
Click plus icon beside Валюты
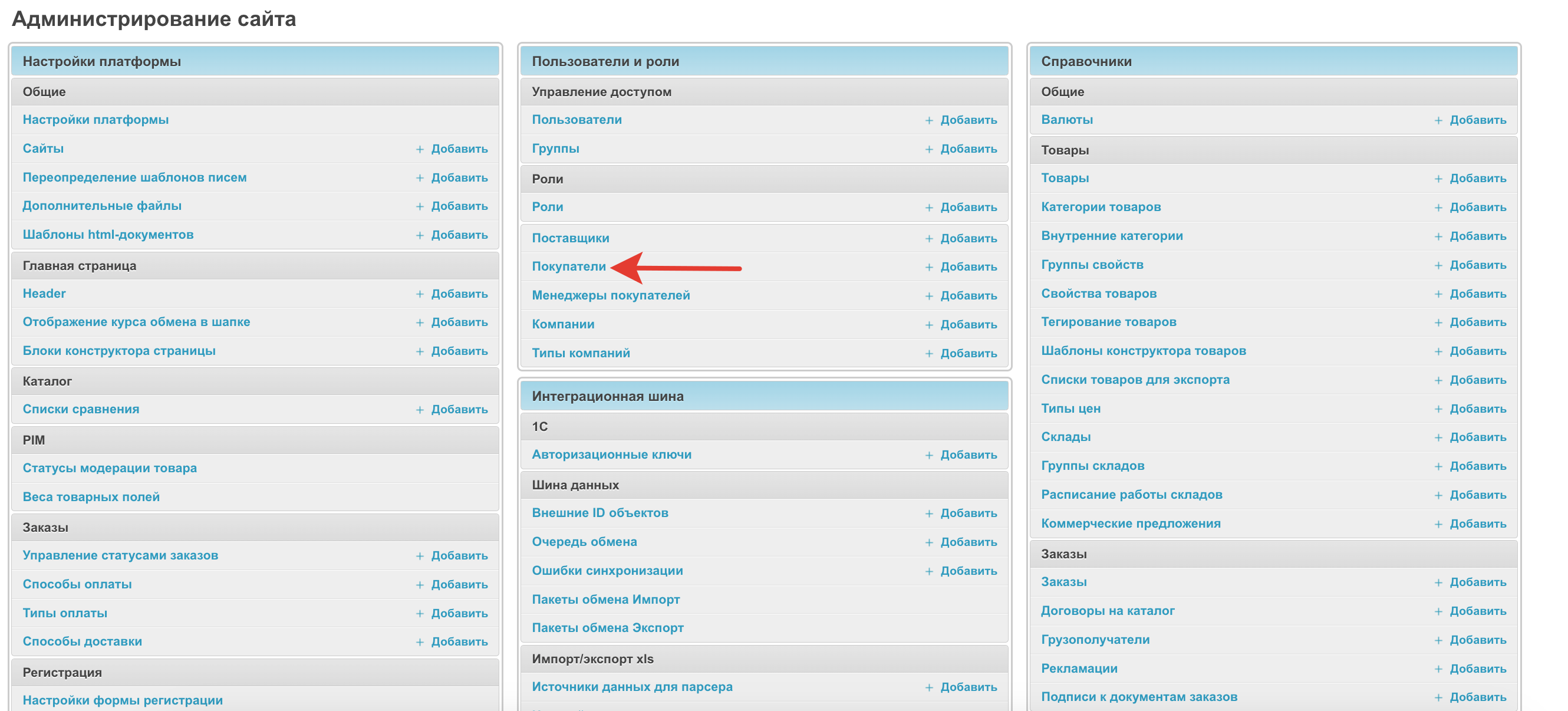pos(1438,120)
